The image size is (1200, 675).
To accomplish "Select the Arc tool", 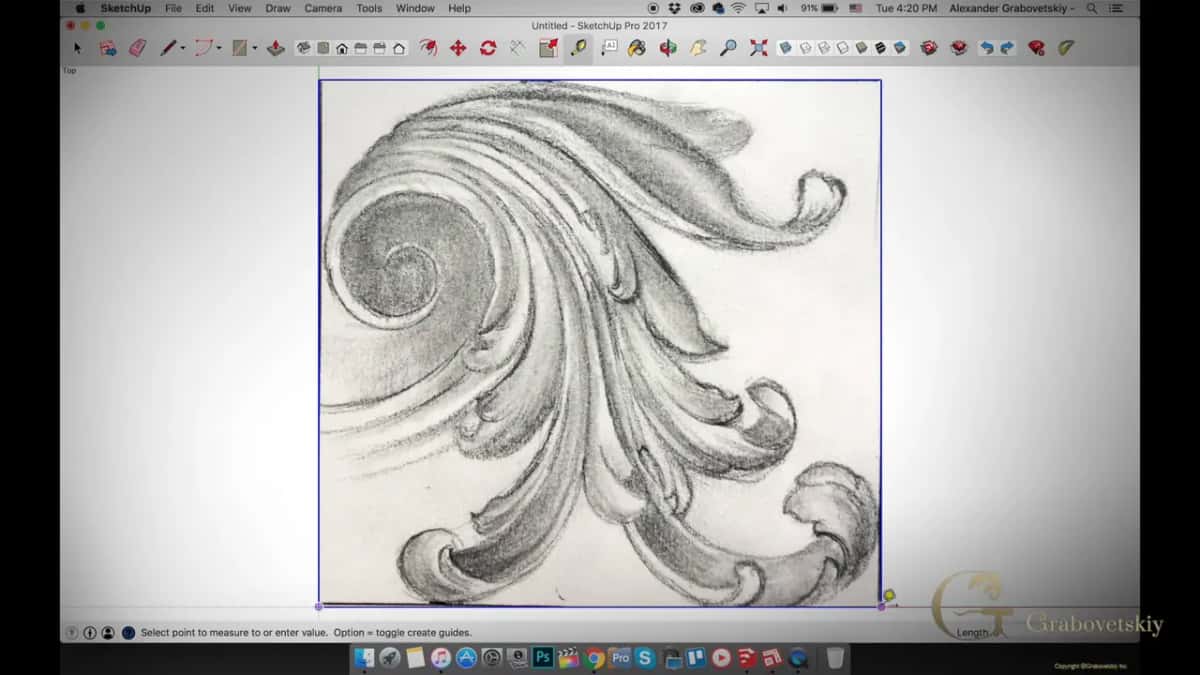I will click(204, 48).
